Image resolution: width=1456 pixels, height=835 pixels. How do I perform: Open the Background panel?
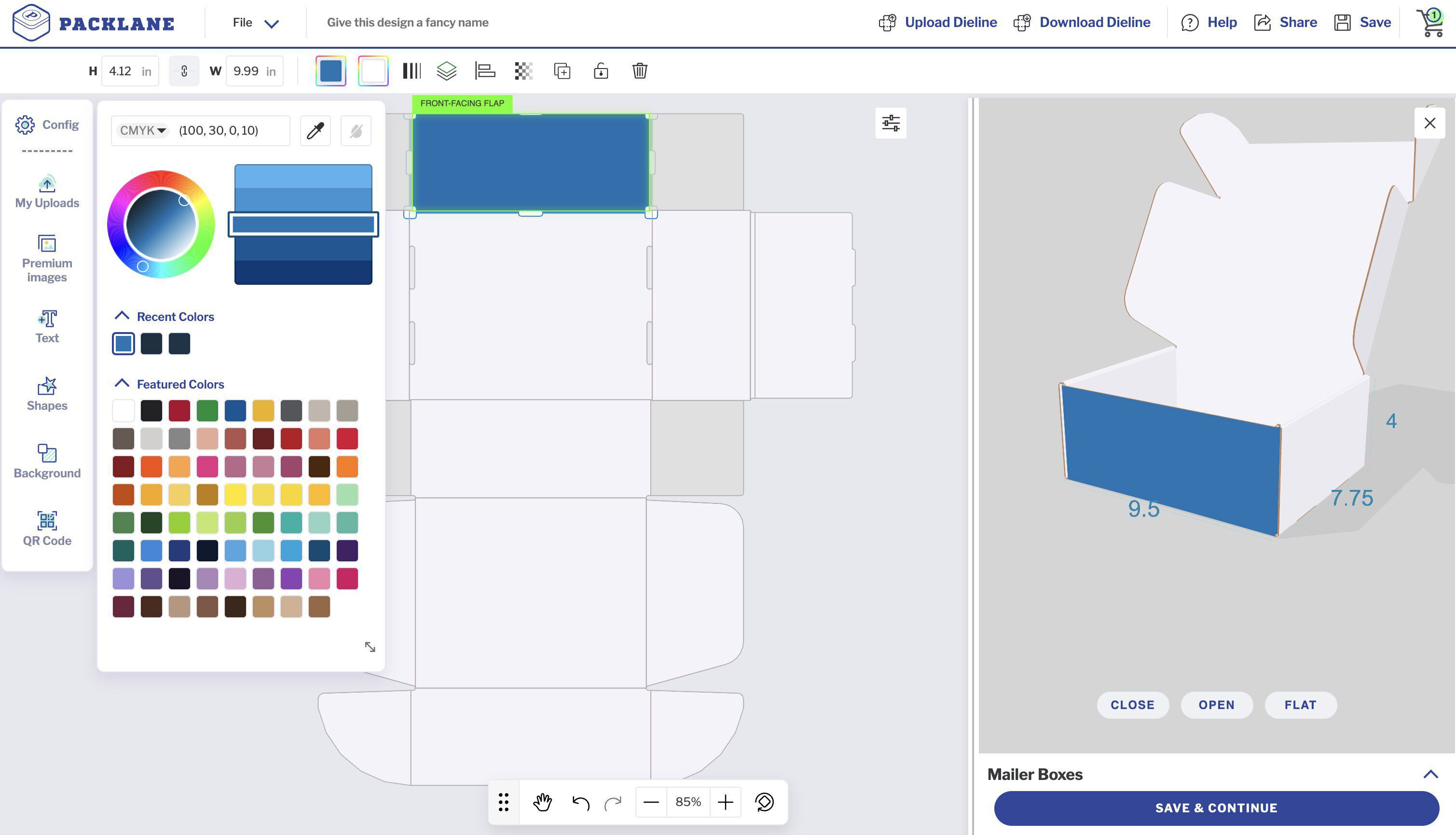(x=47, y=461)
